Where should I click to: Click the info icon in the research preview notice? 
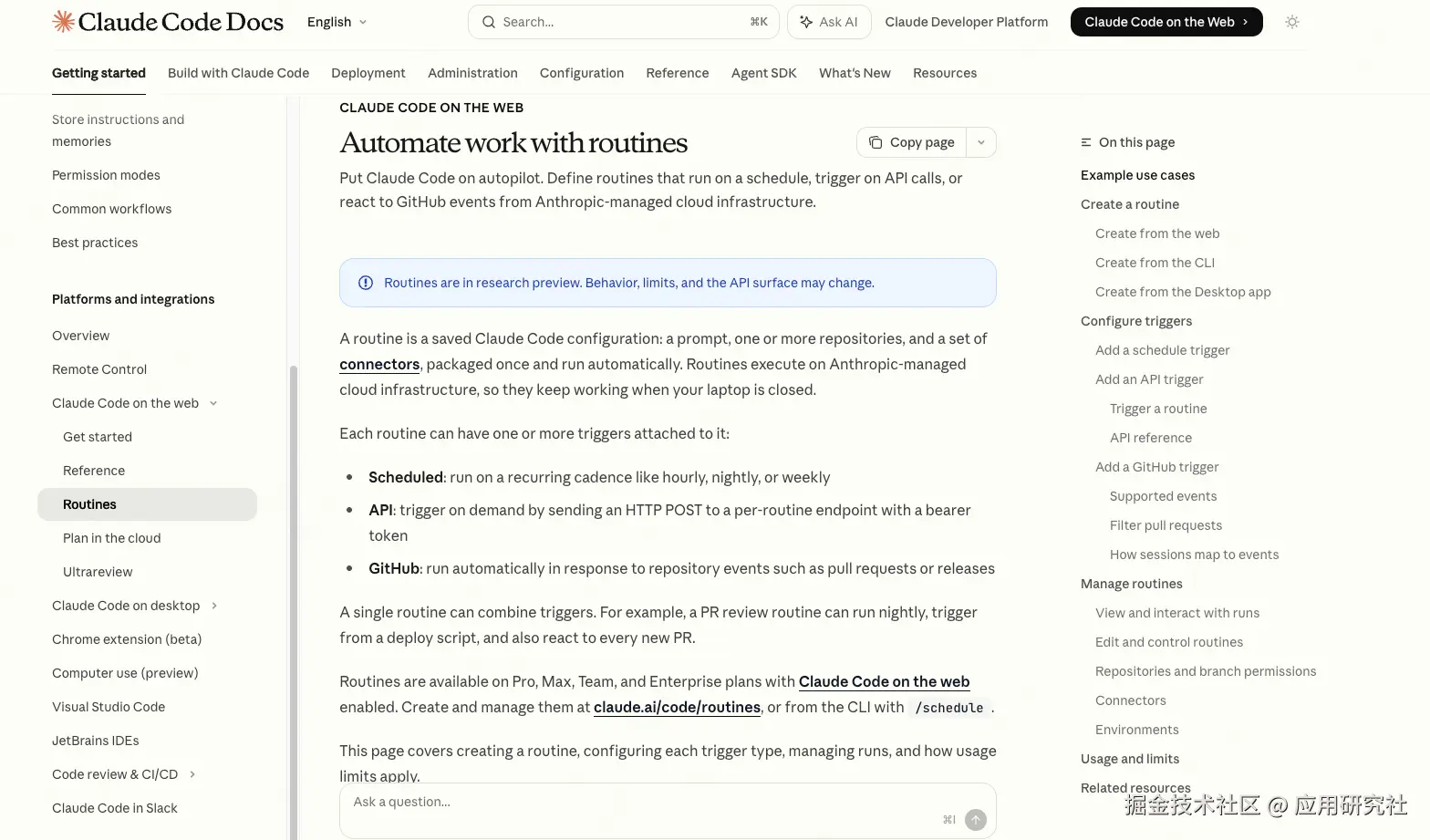(x=366, y=283)
